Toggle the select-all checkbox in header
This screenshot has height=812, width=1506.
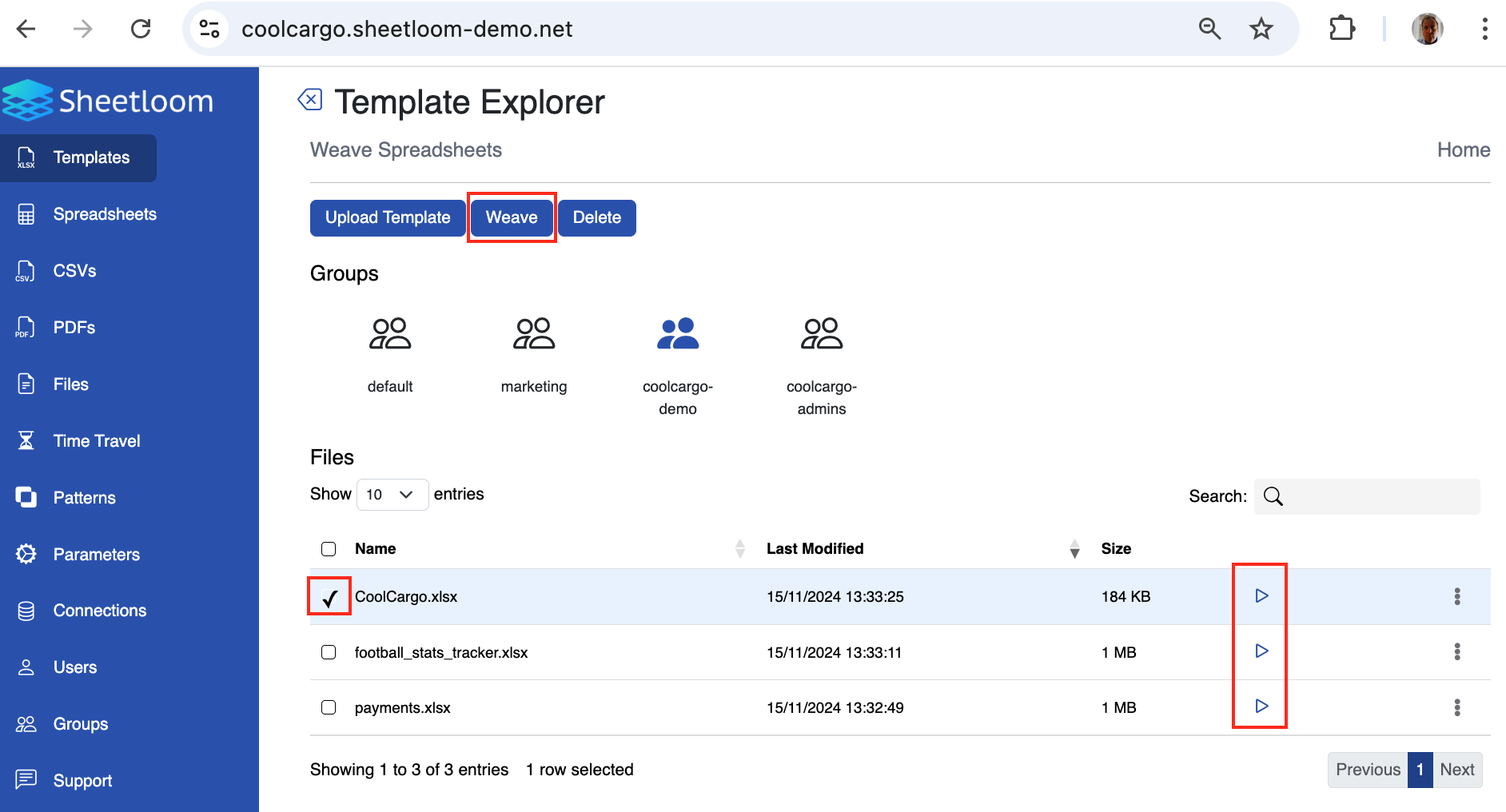point(329,549)
